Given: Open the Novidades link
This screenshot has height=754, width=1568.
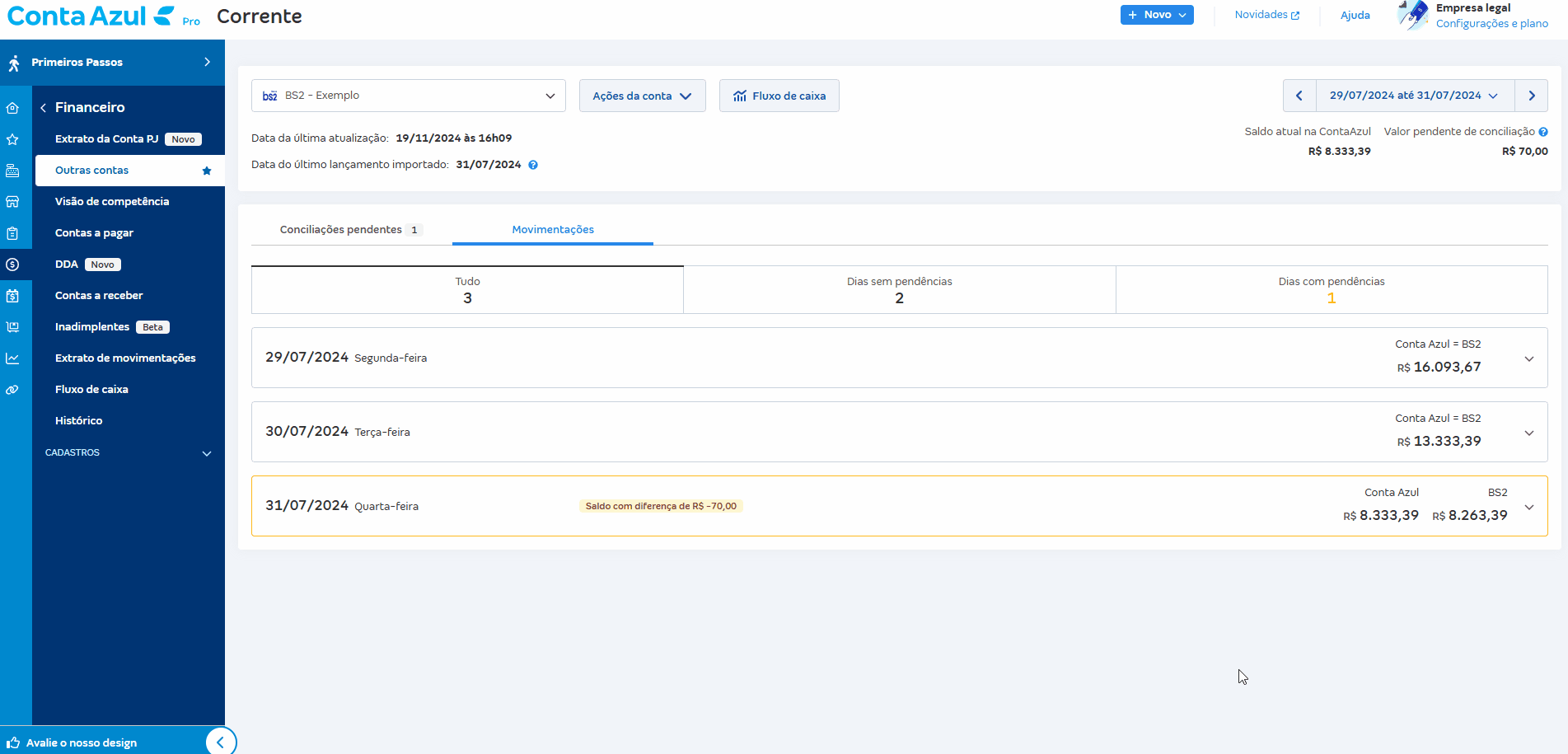Looking at the screenshot, I should pos(1266,15).
